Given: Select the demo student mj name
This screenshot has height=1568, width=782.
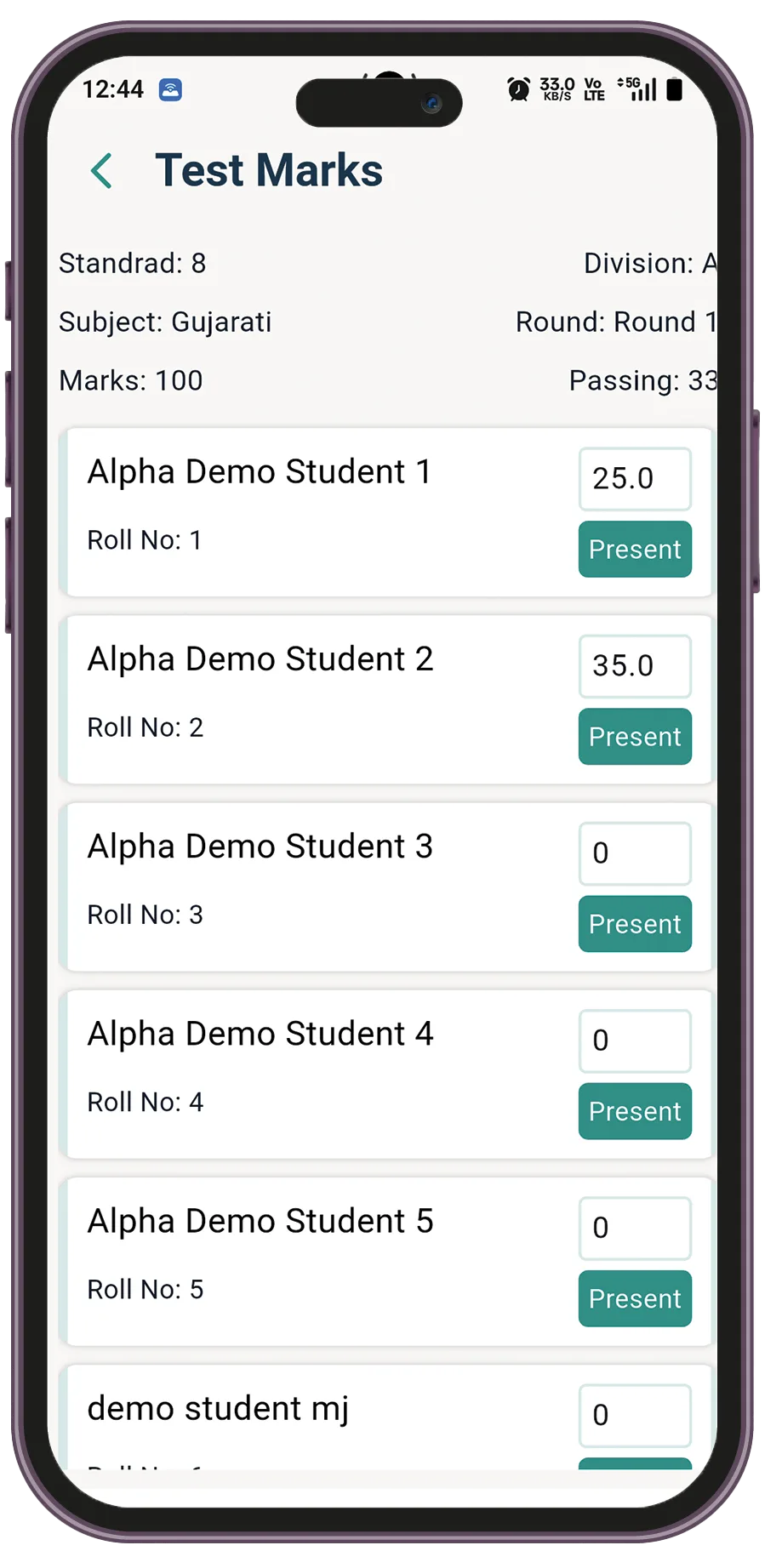Looking at the screenshot, I should point(218,1409).
